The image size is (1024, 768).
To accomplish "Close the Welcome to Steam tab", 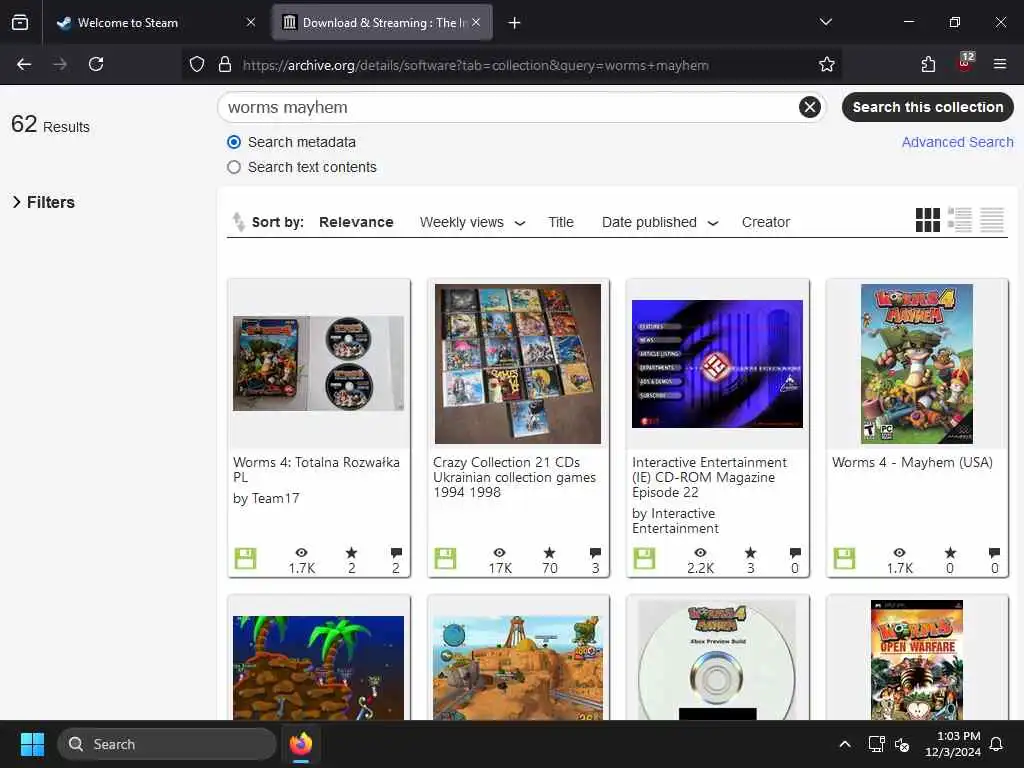I will coord(251,23).
